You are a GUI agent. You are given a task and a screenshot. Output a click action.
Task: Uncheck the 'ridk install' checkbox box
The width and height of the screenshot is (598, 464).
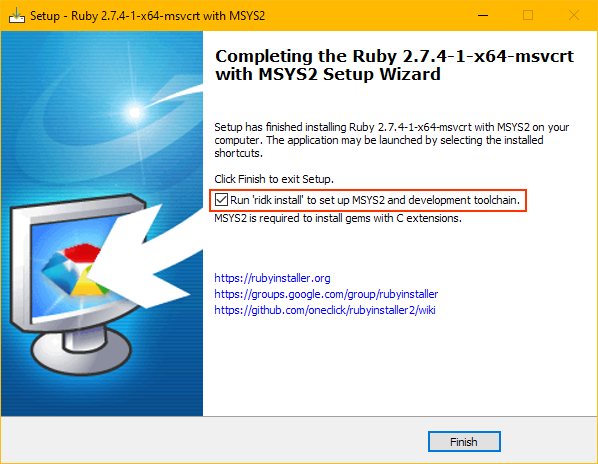(x=221, y=200)
